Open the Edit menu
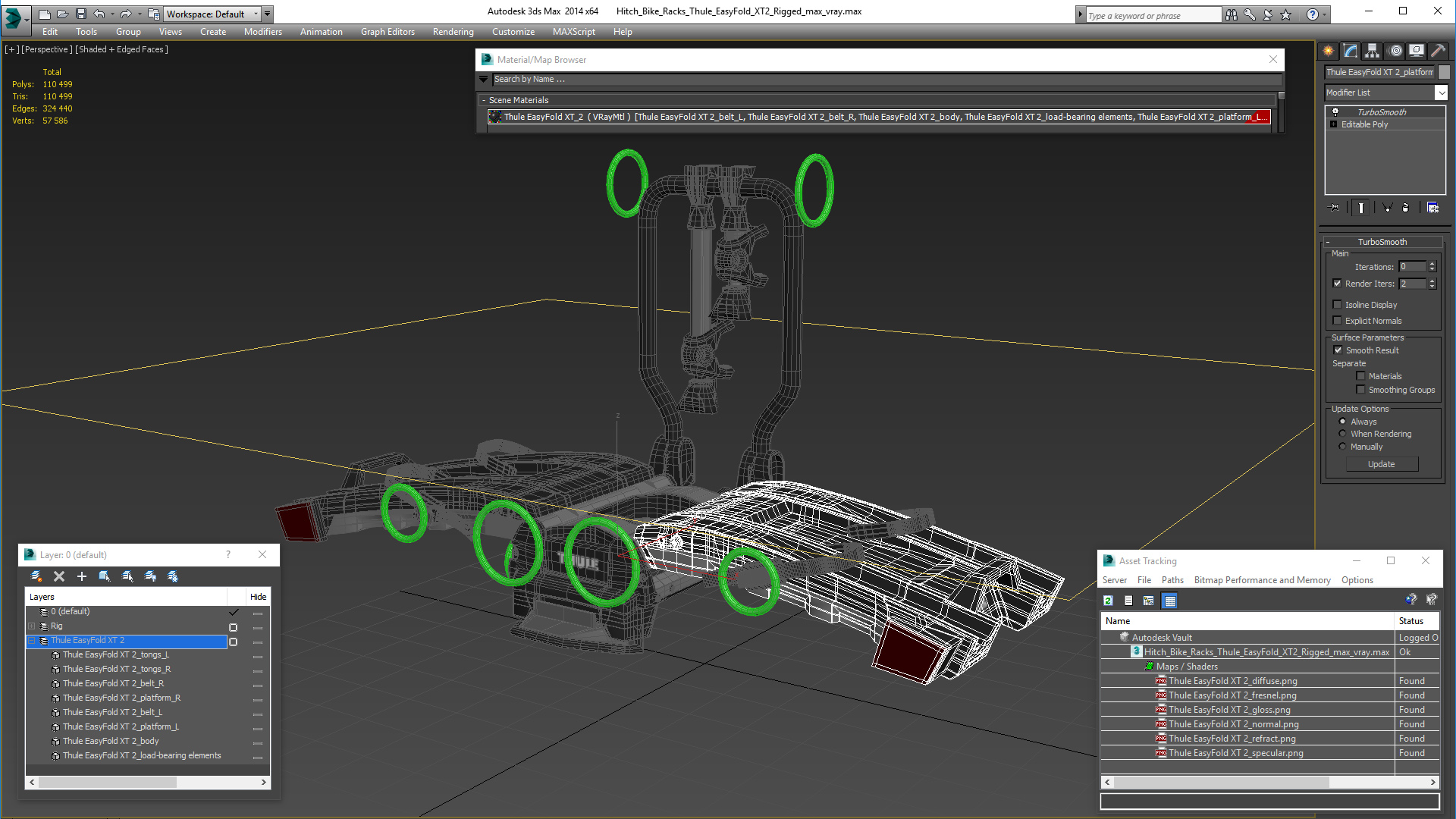The image size is (1456, 819). click(x=50, y=32)
